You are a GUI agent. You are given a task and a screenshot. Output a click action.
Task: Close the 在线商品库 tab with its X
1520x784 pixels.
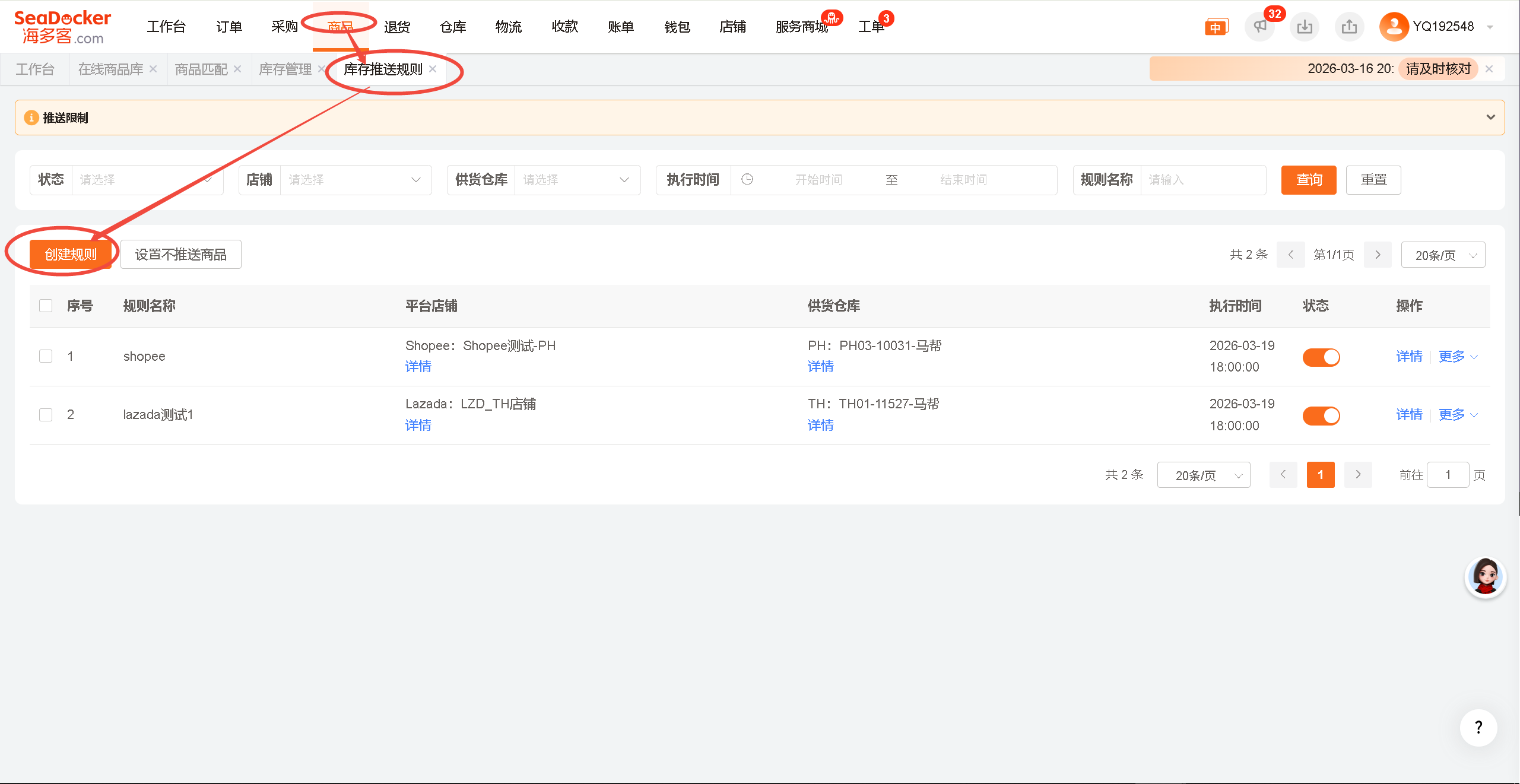153,69
